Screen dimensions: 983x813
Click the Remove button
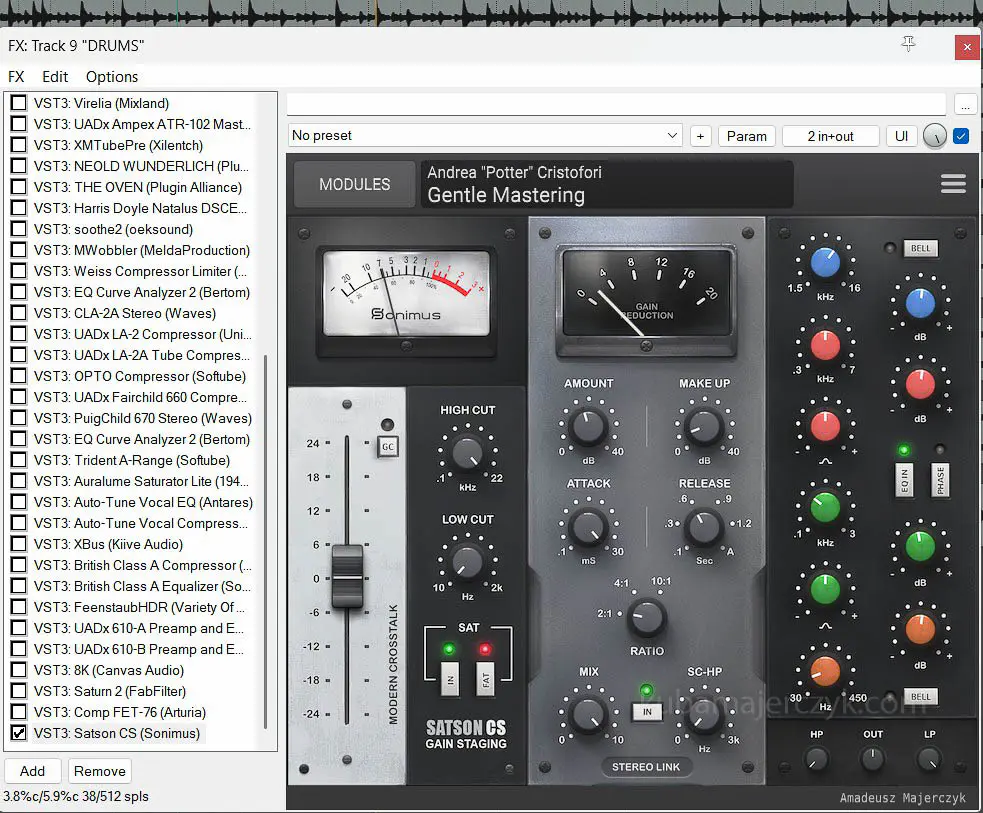(x=100, y=771)
